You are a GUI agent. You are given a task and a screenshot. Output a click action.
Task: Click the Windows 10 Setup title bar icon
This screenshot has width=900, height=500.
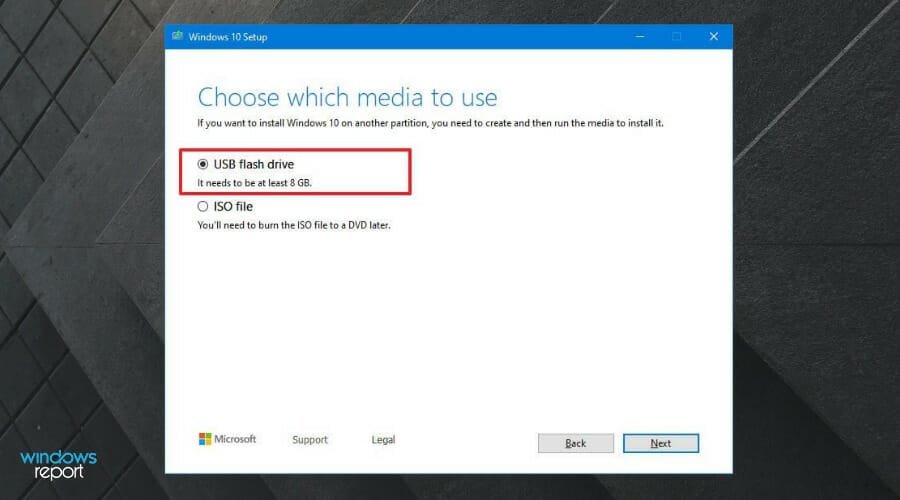click(177, 36)
